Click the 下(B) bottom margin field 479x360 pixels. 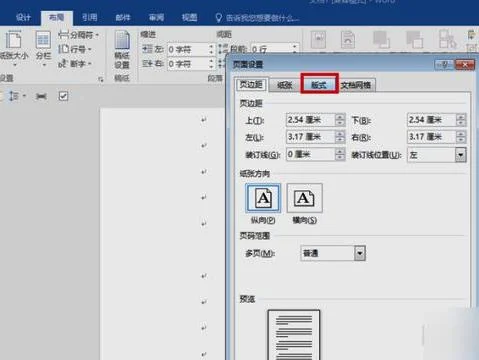click(432, 120)
